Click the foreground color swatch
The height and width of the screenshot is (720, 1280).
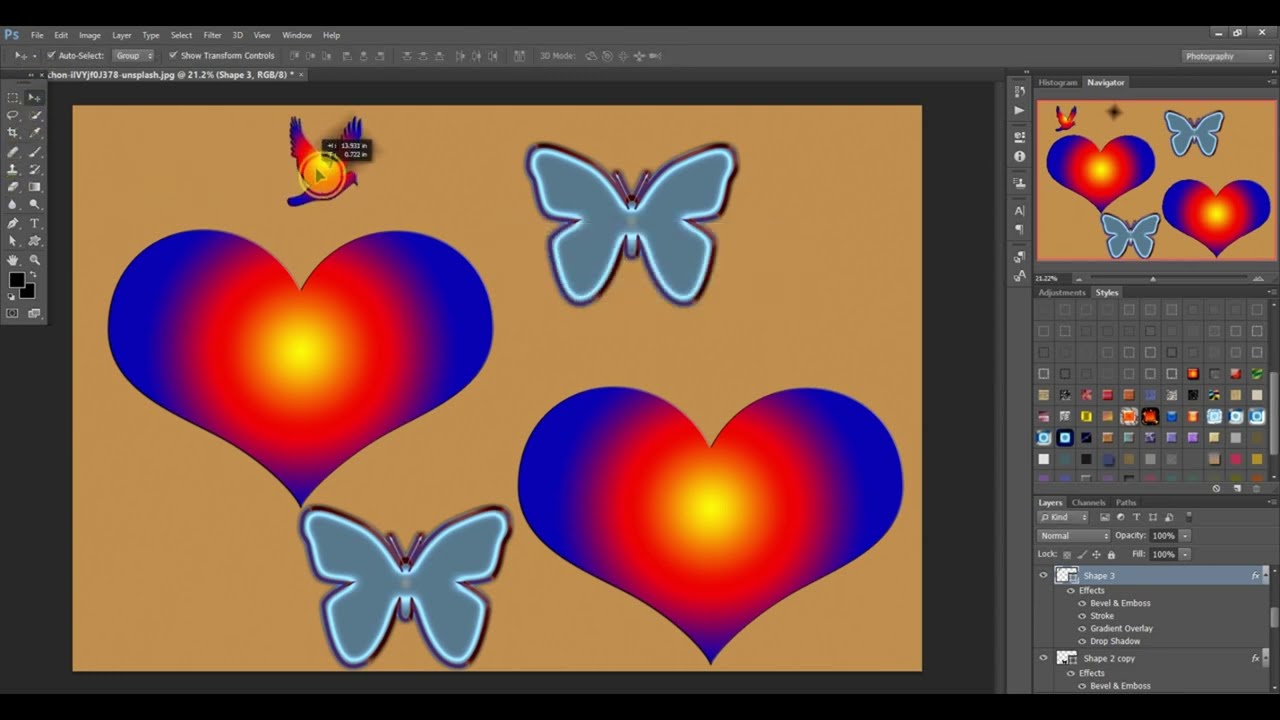17,281
